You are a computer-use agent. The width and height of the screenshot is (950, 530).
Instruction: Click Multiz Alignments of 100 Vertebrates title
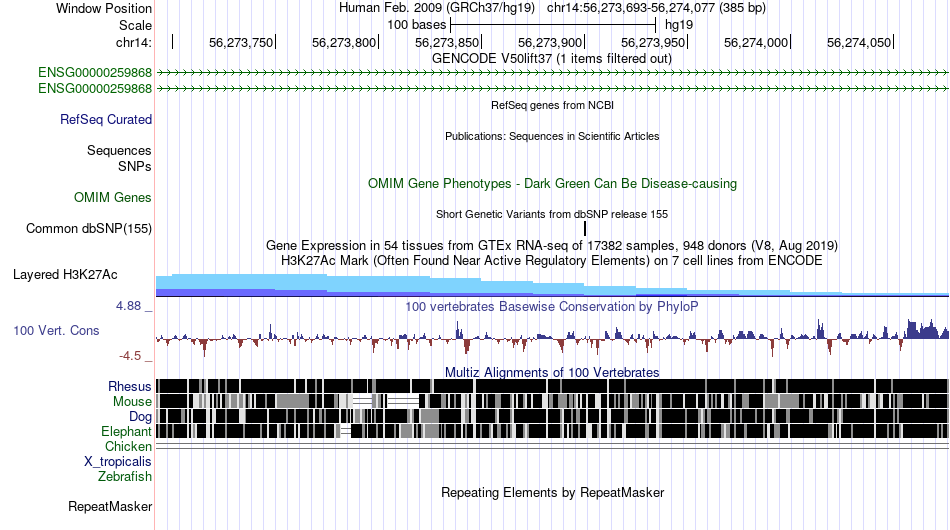[x=552, y=372]
